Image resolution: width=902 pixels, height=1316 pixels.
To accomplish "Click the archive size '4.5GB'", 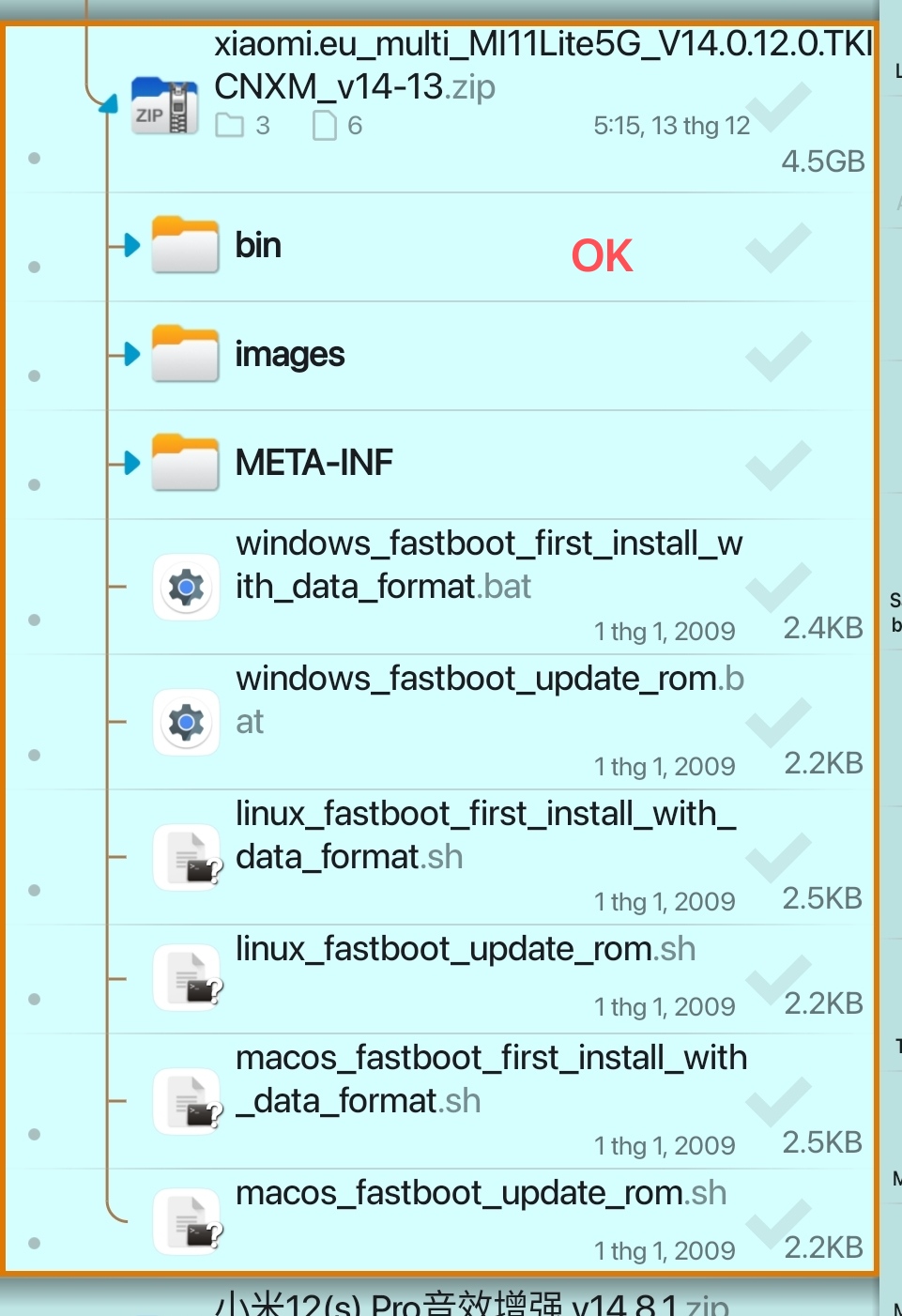I will 823,161.
